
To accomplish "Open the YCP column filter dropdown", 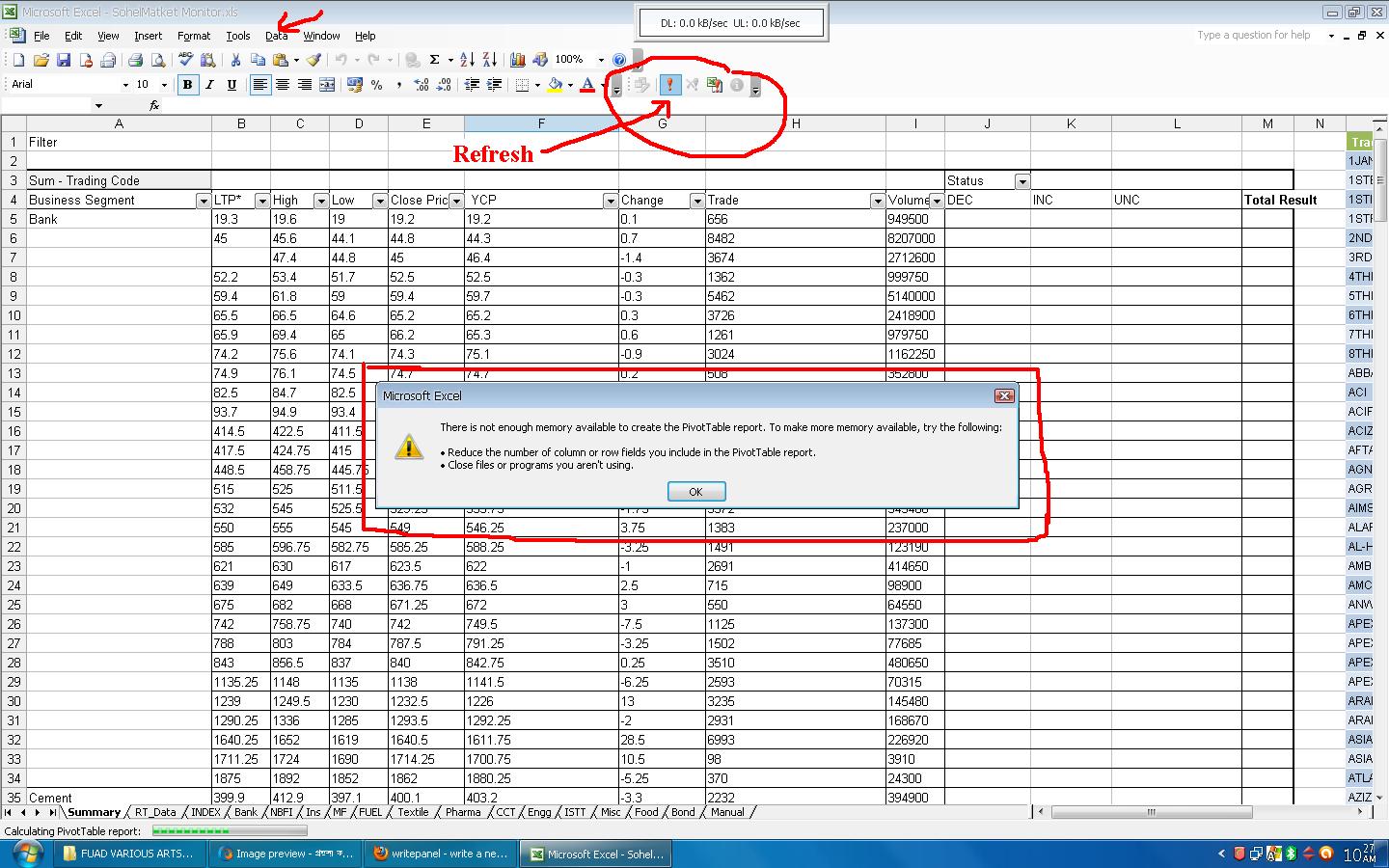I will [x=610, y=201].
